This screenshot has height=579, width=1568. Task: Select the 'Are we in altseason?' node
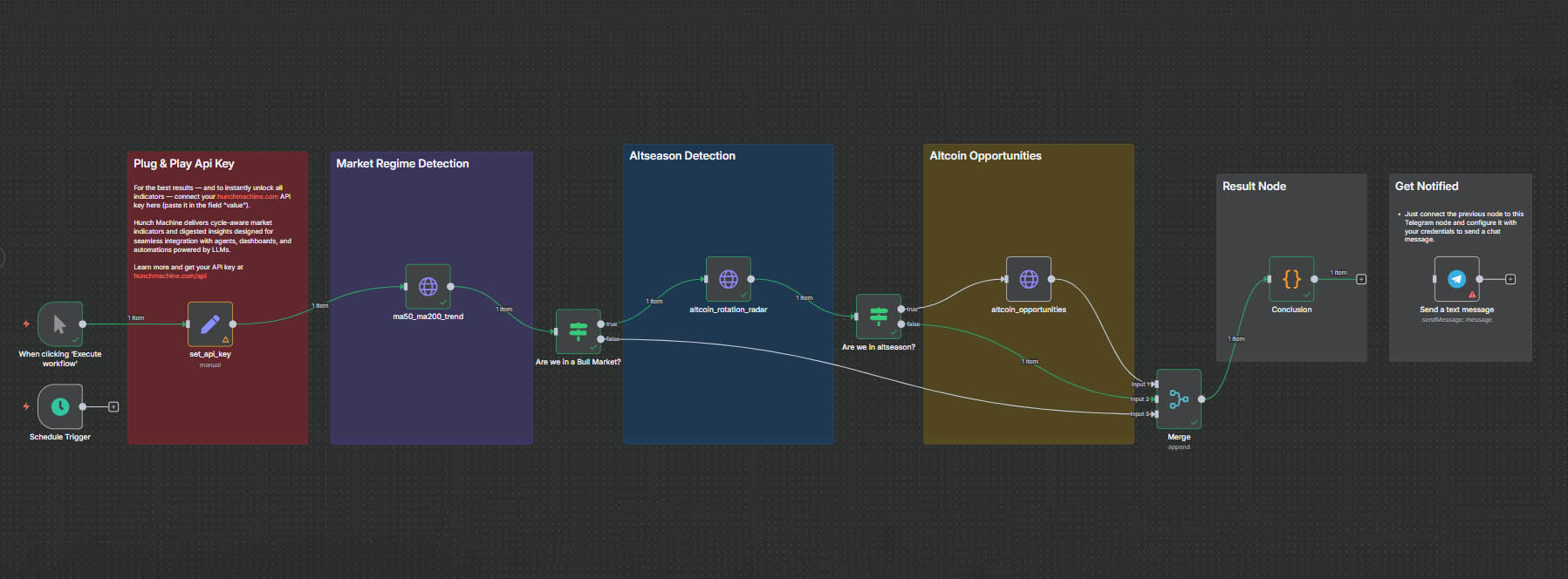click(x=878, y=317)
